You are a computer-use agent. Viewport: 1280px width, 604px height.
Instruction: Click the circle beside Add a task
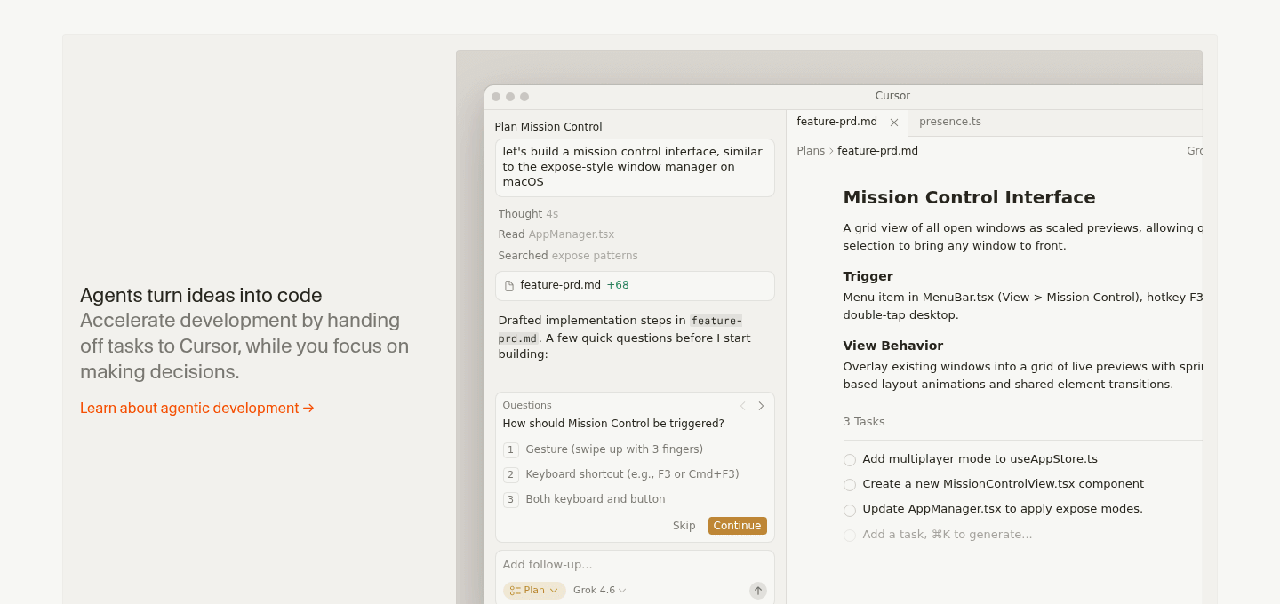[849, 535]
